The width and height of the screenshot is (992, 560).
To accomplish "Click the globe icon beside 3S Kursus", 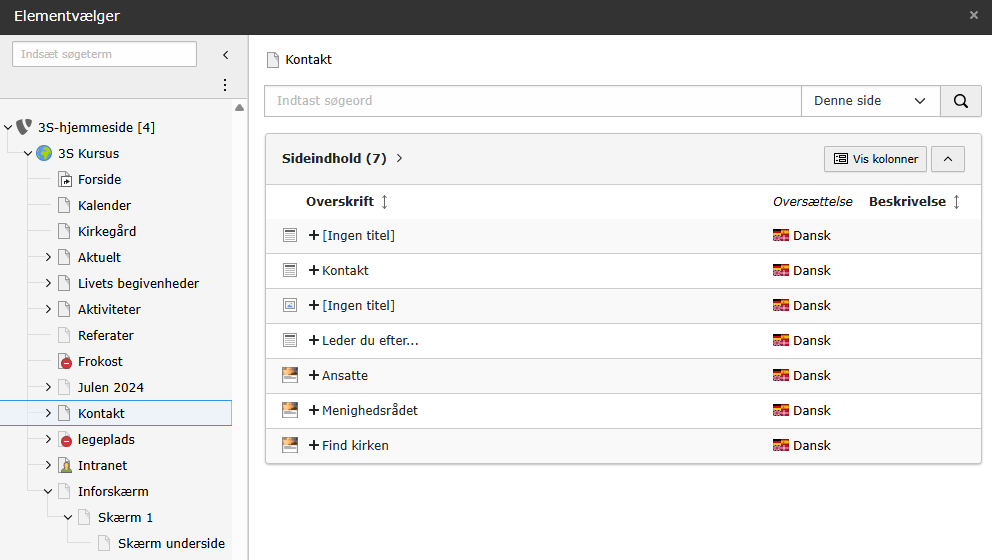I will pyautogui.click(x=44, y=154).
